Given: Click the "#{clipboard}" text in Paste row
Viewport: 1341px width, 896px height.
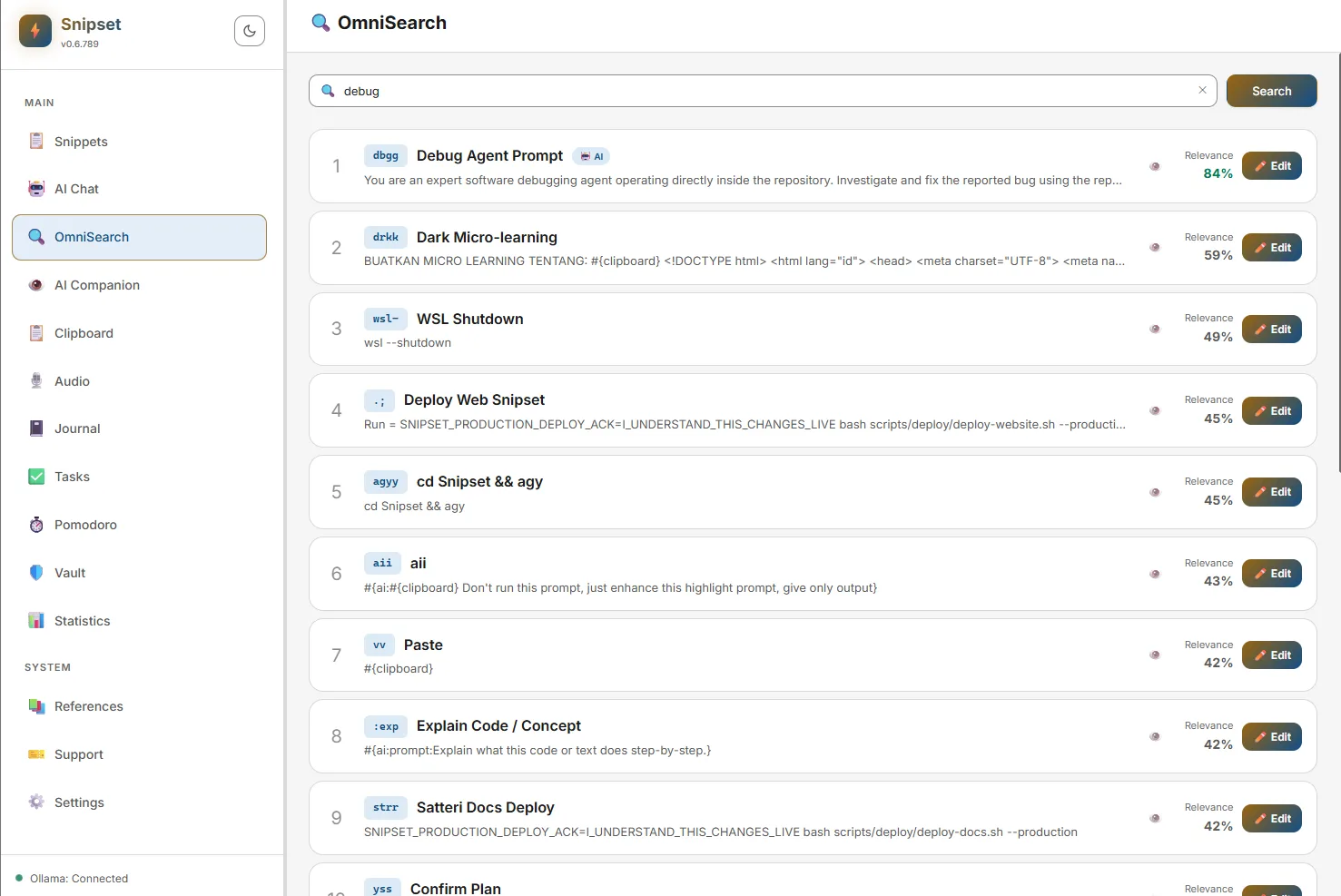Looking at the screenshot, I should [399, 669].
